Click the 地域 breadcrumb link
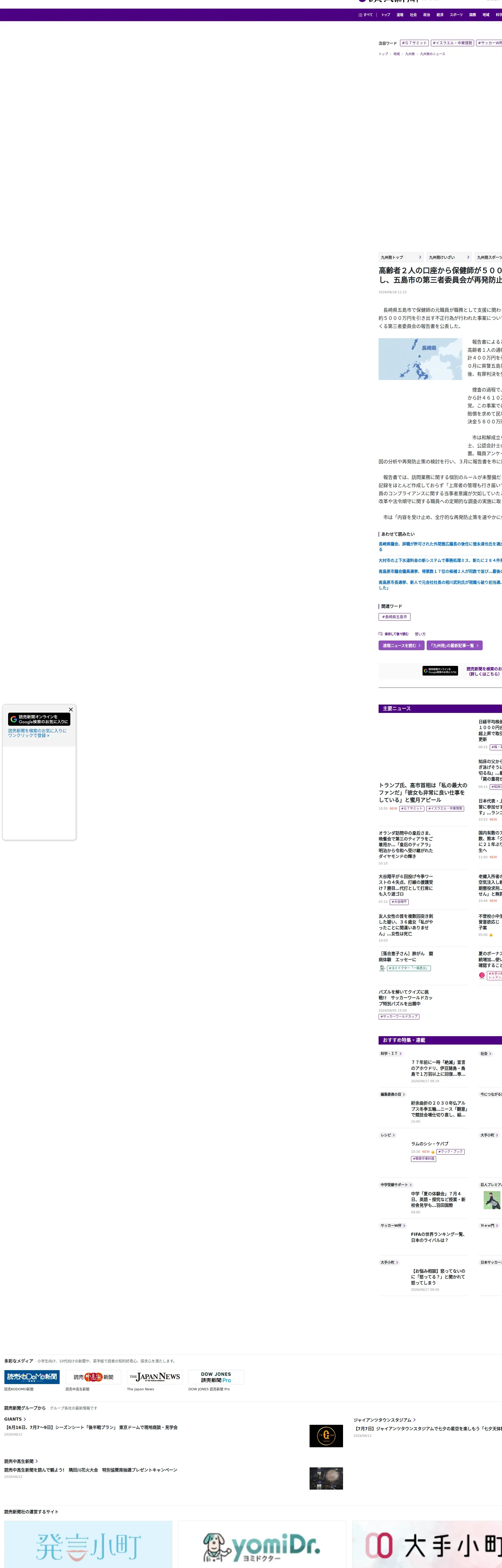502x1568 pixels. (x=397, y=54)
